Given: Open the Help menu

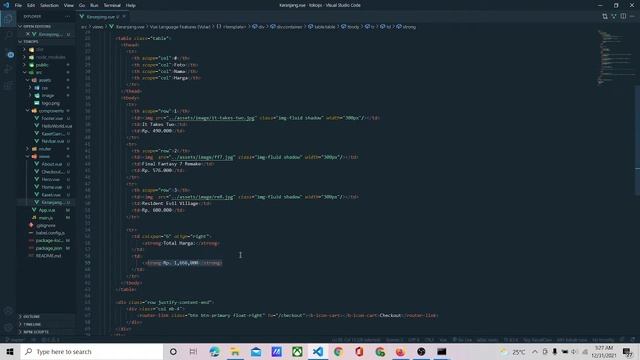Looking at the screenshot, I should click(x=131, y=5).
